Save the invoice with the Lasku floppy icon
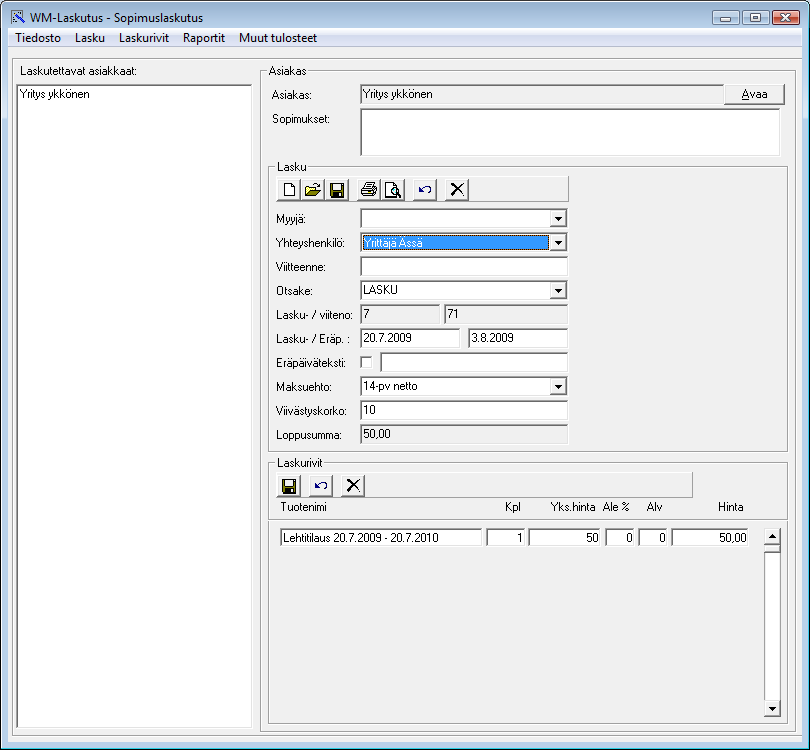Screen dimensions: 810x750 click(337, 190)
